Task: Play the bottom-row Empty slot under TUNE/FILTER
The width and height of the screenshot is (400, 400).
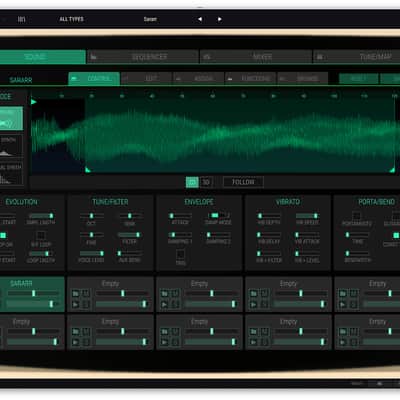Action: coord(76,342)
